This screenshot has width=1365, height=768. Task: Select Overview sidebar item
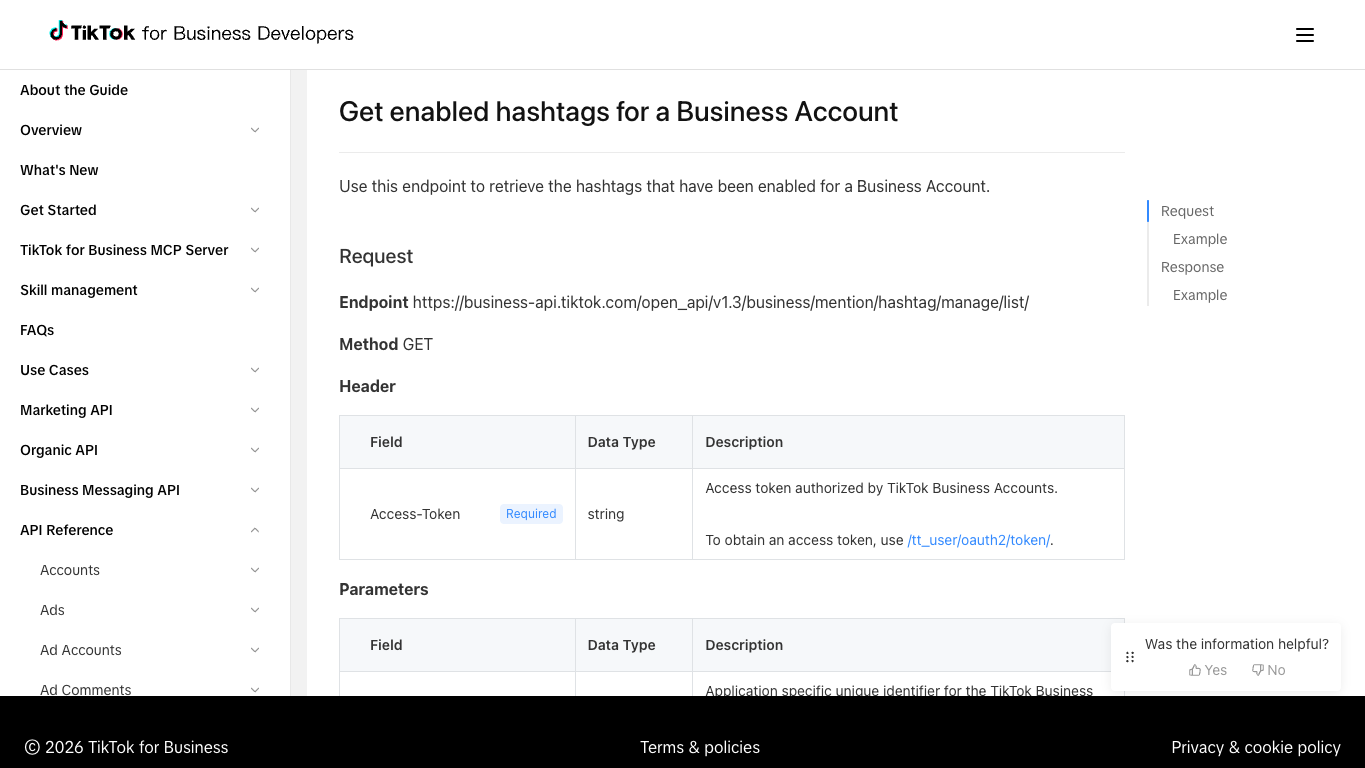pyautogui.click(x=51, y=130)
